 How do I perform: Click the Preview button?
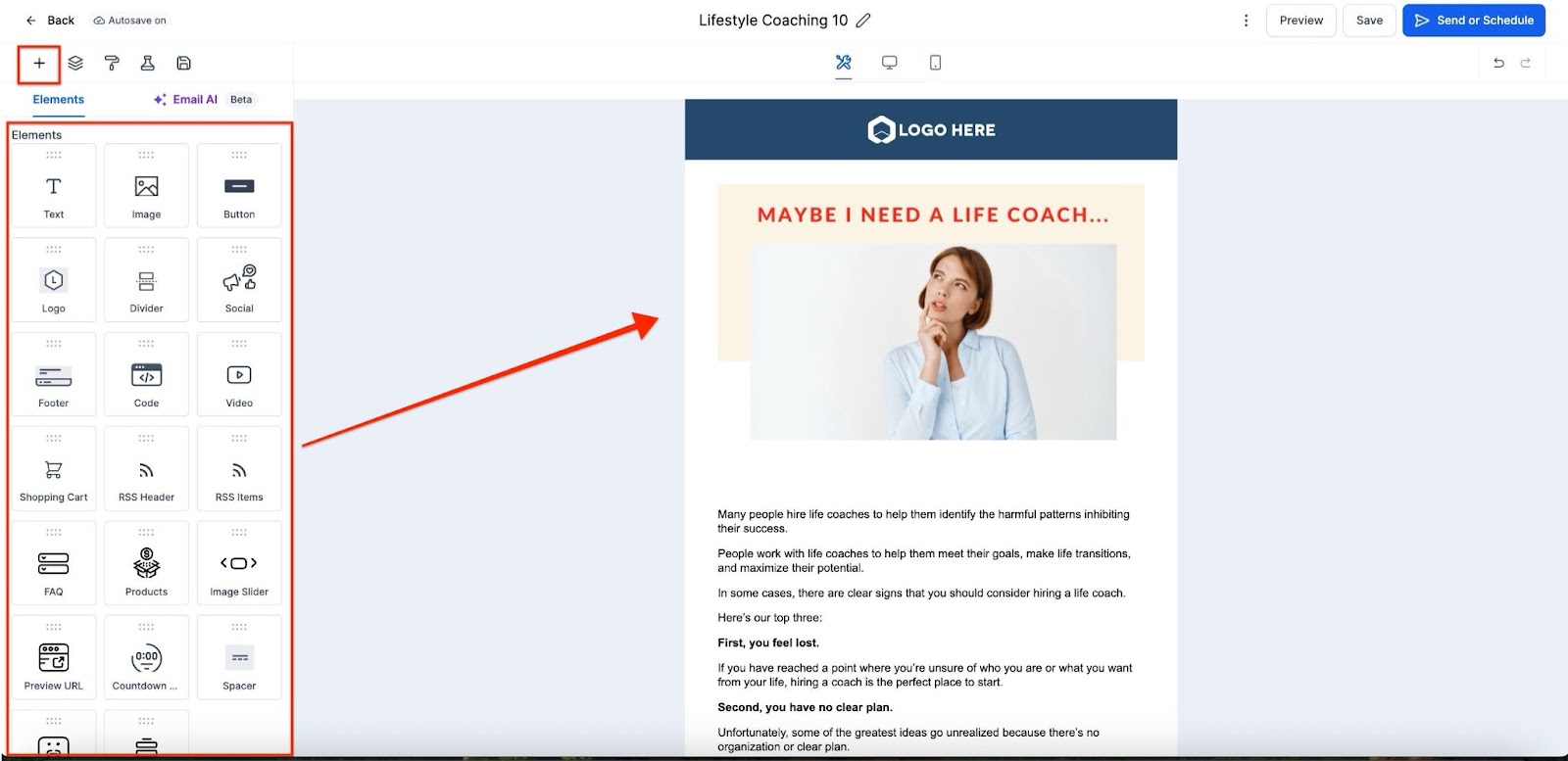click(1301, 21)
